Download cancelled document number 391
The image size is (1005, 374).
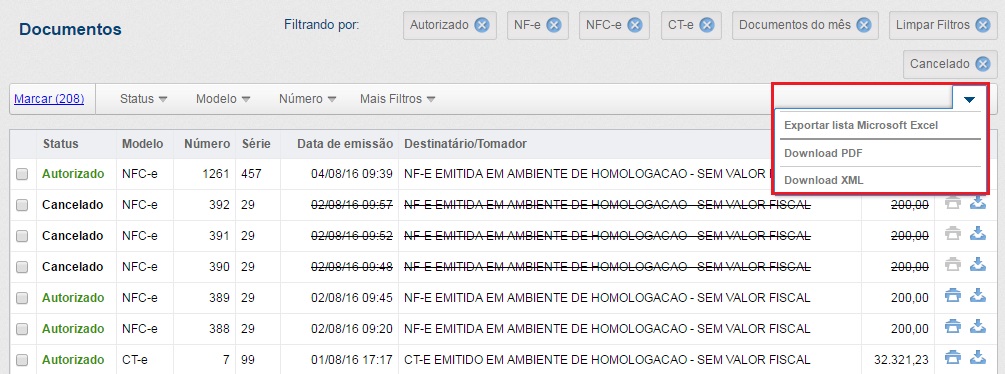(977, 234)
